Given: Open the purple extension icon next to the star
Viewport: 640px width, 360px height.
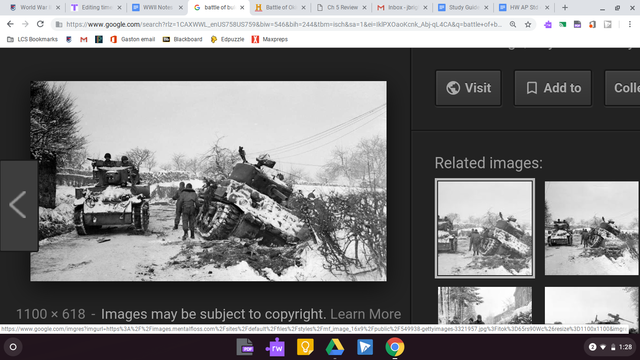Looking at the screenshot, I should click(548, 24).
